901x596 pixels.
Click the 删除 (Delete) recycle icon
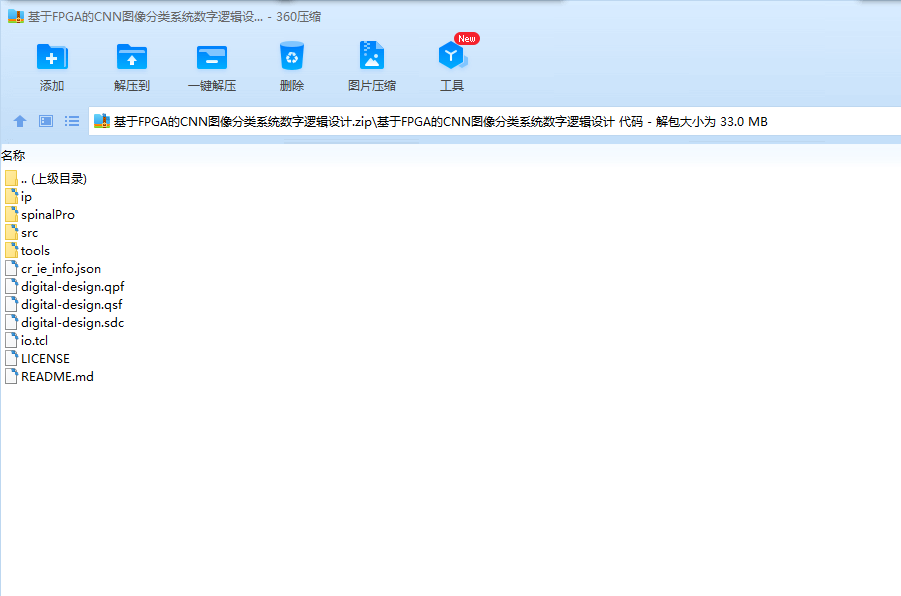click(x=292, y=56)
